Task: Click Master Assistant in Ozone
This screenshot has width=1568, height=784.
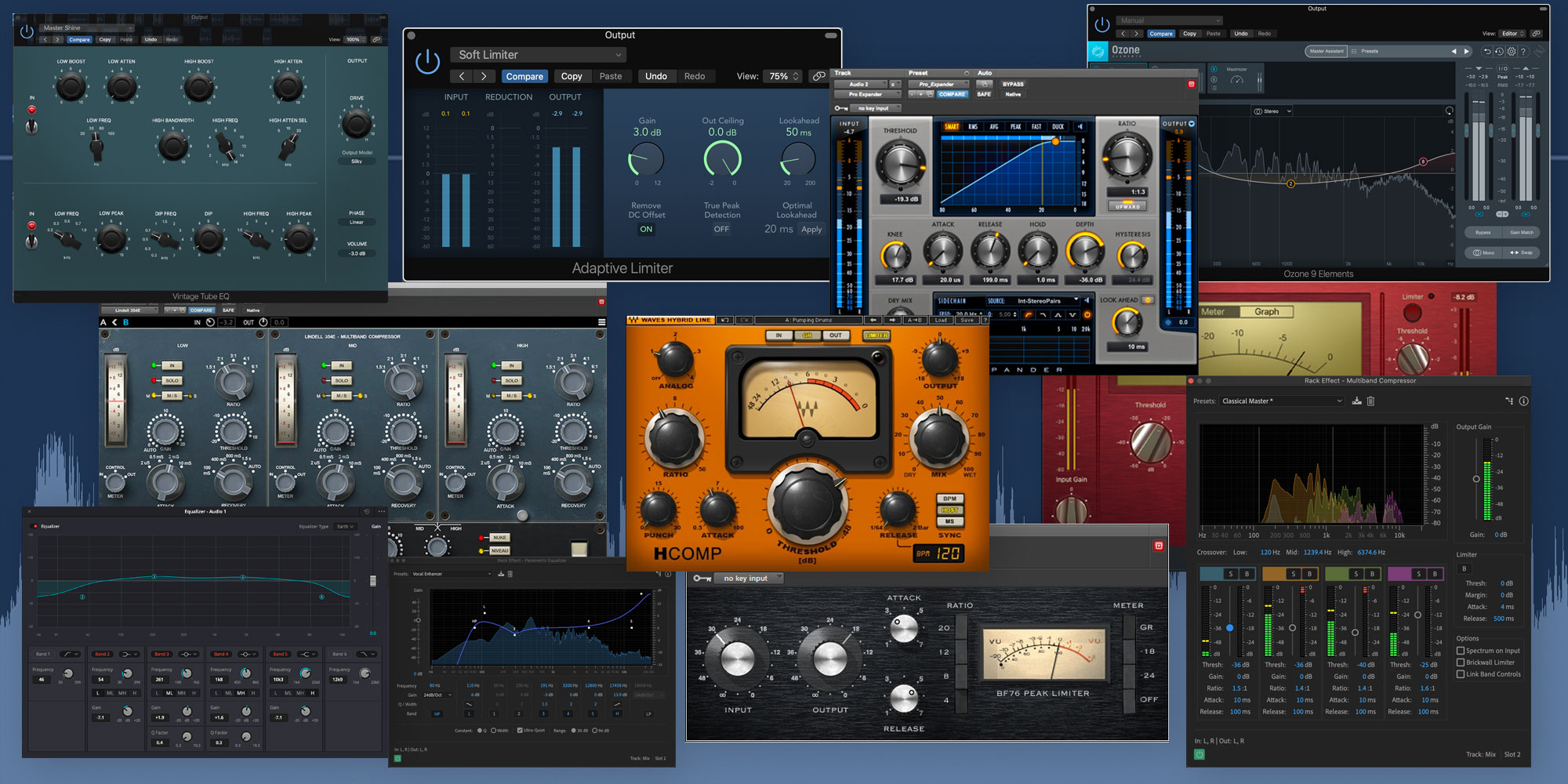Action: click(x=1327, y=51)
